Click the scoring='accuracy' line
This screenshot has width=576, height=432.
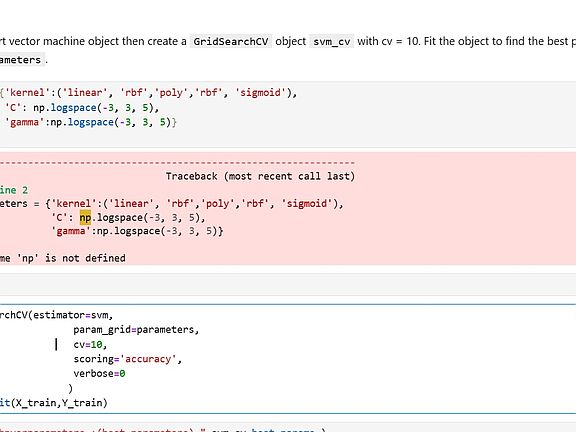click(127, 359)
